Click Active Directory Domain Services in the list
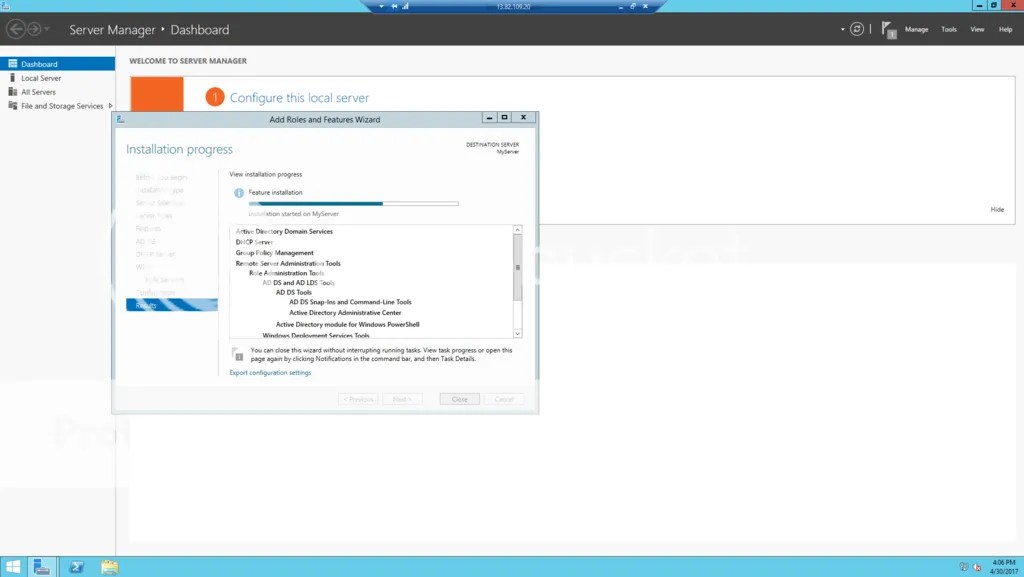This screenshot has height=577, width=1024. (284, 232)
